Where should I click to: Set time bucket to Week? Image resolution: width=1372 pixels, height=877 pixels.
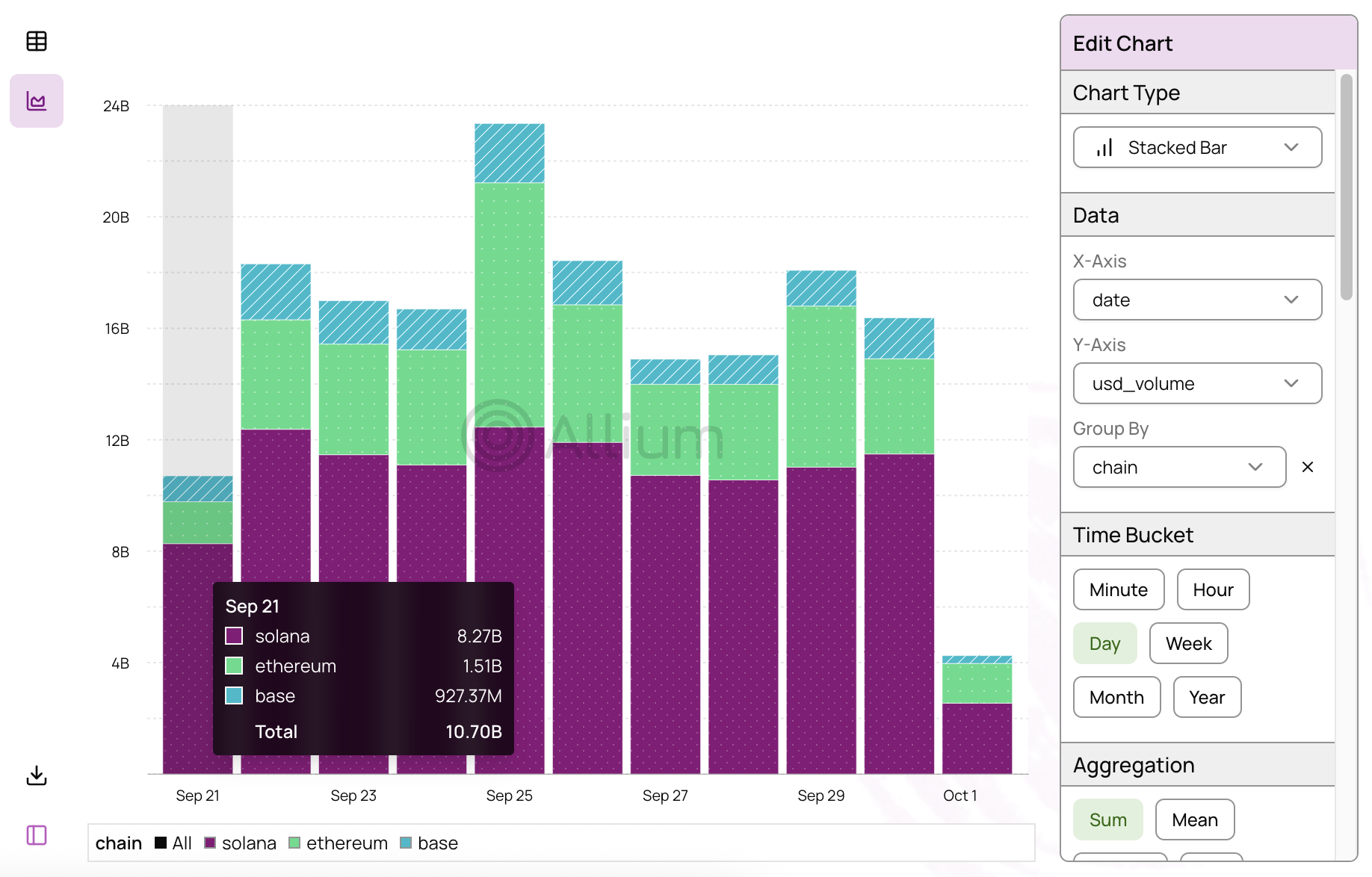[1188, 643]
